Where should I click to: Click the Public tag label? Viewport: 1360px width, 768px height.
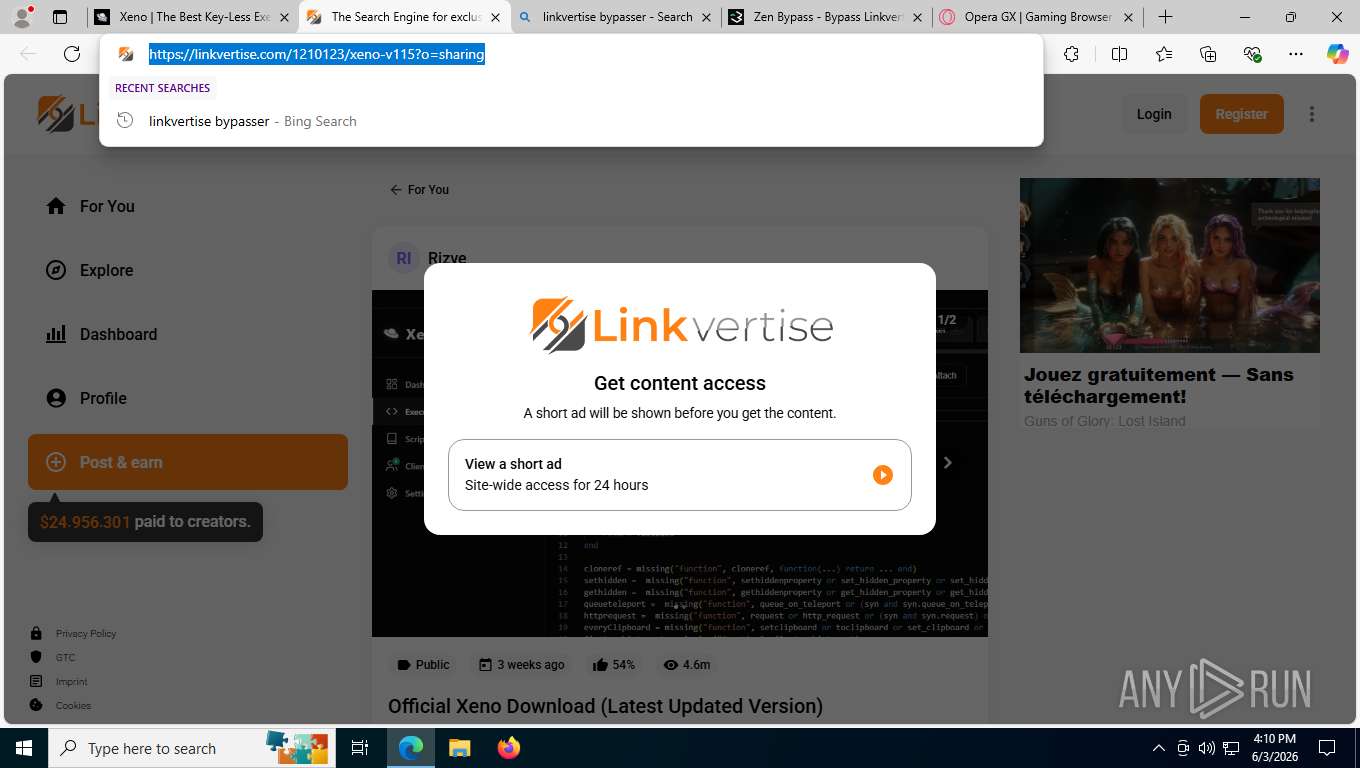tap(423, 664)
